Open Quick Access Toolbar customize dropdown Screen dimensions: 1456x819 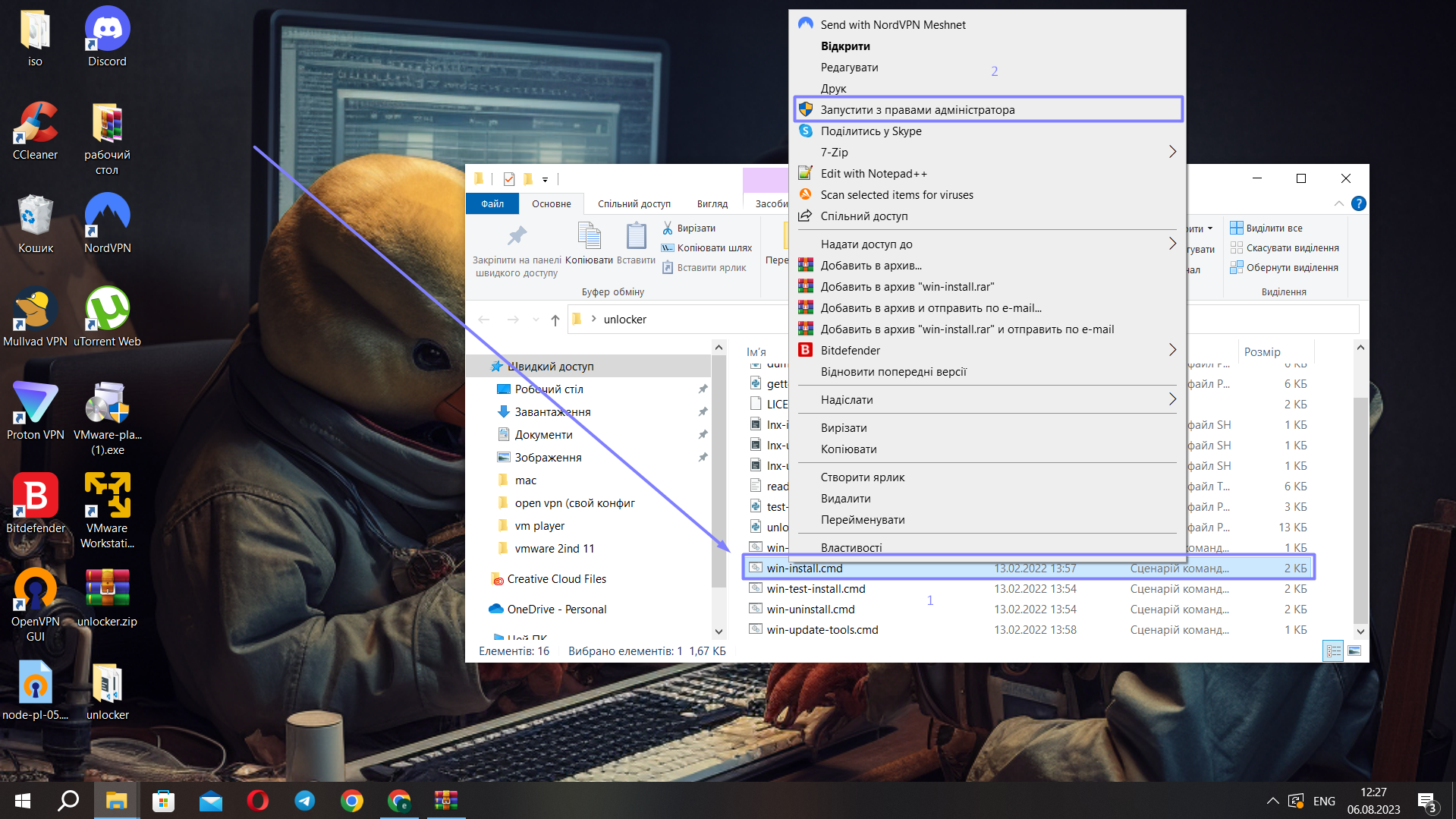(x=545, y=180)
